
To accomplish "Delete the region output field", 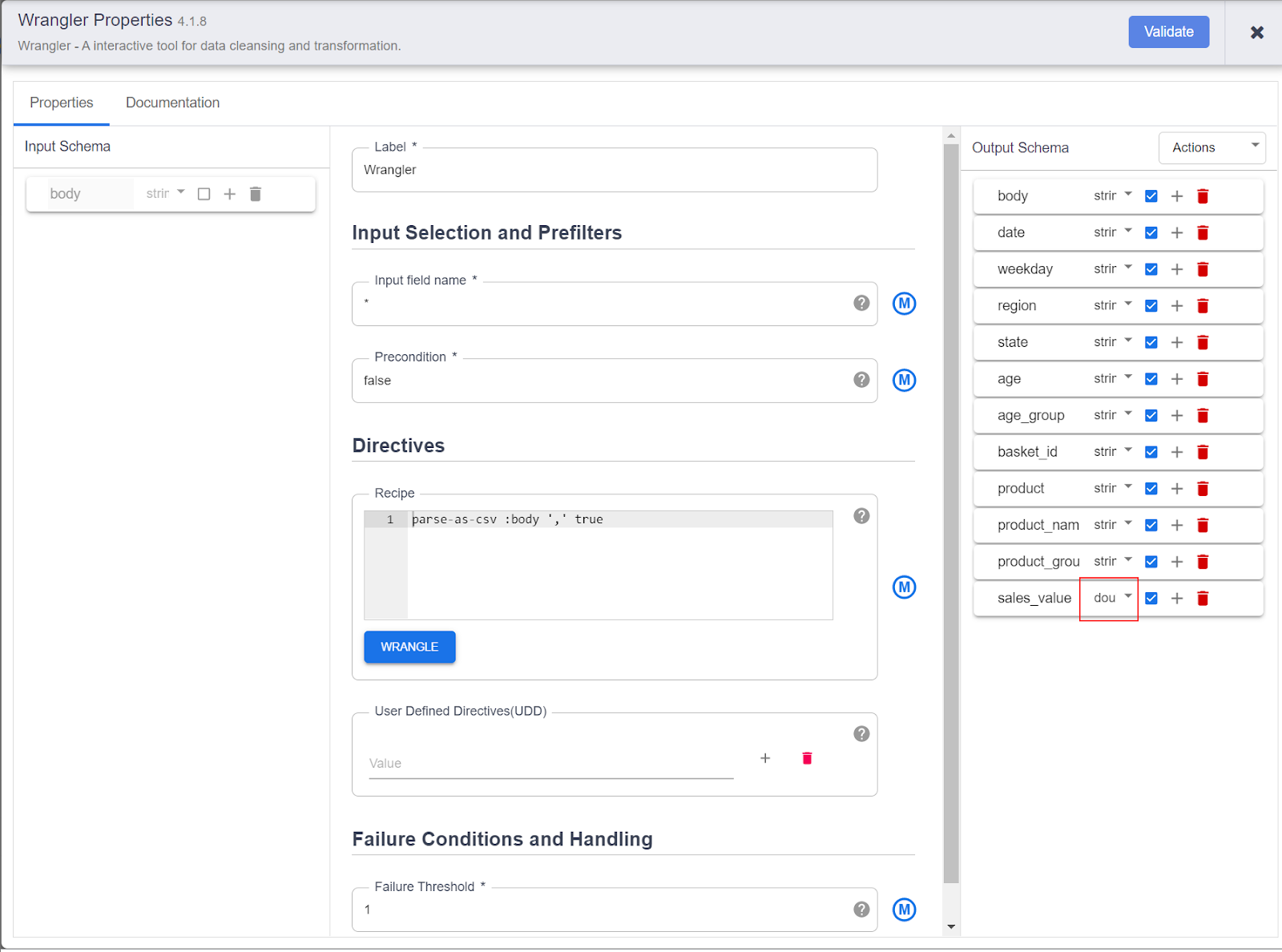I will [x=1203, y=306].
